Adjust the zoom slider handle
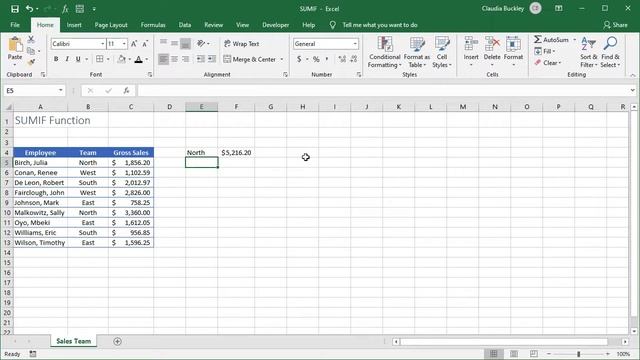Viewport: 640px width, 360px height. point(578,354)
